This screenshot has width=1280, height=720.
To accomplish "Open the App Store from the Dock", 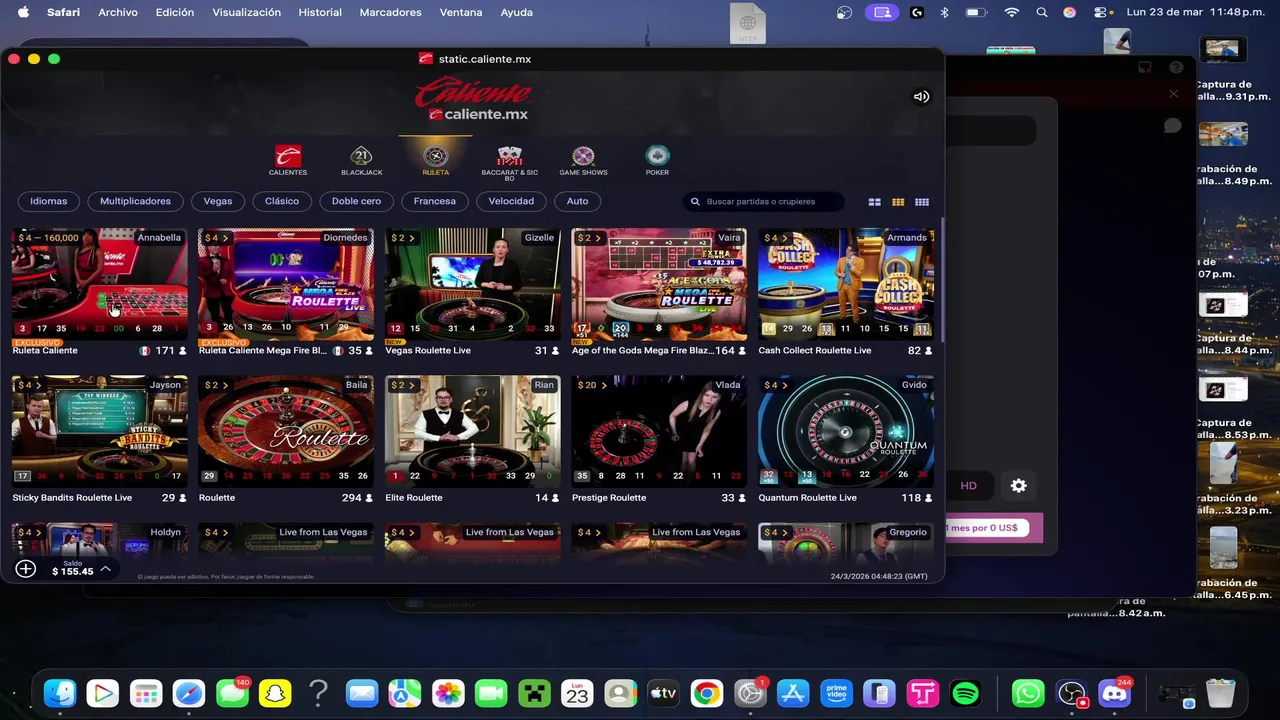I will (x=792, y=693).
